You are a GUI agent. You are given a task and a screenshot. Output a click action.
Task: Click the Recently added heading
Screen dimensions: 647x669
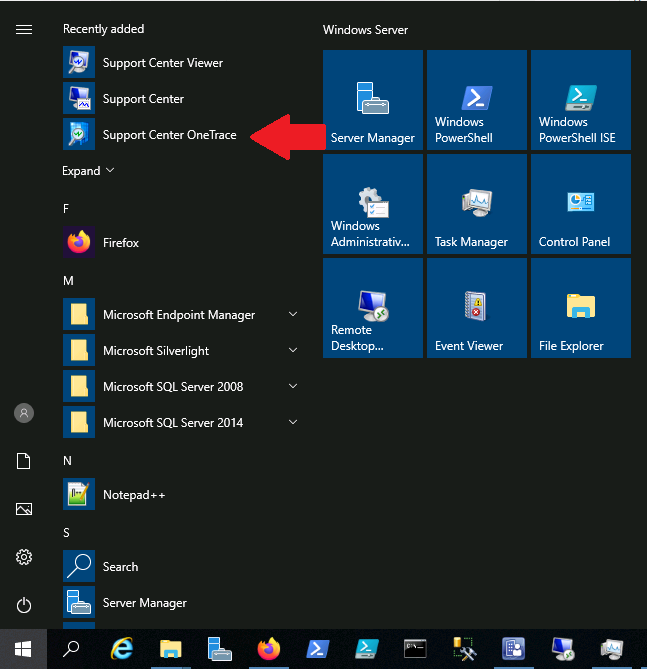[x=104, y=29]
